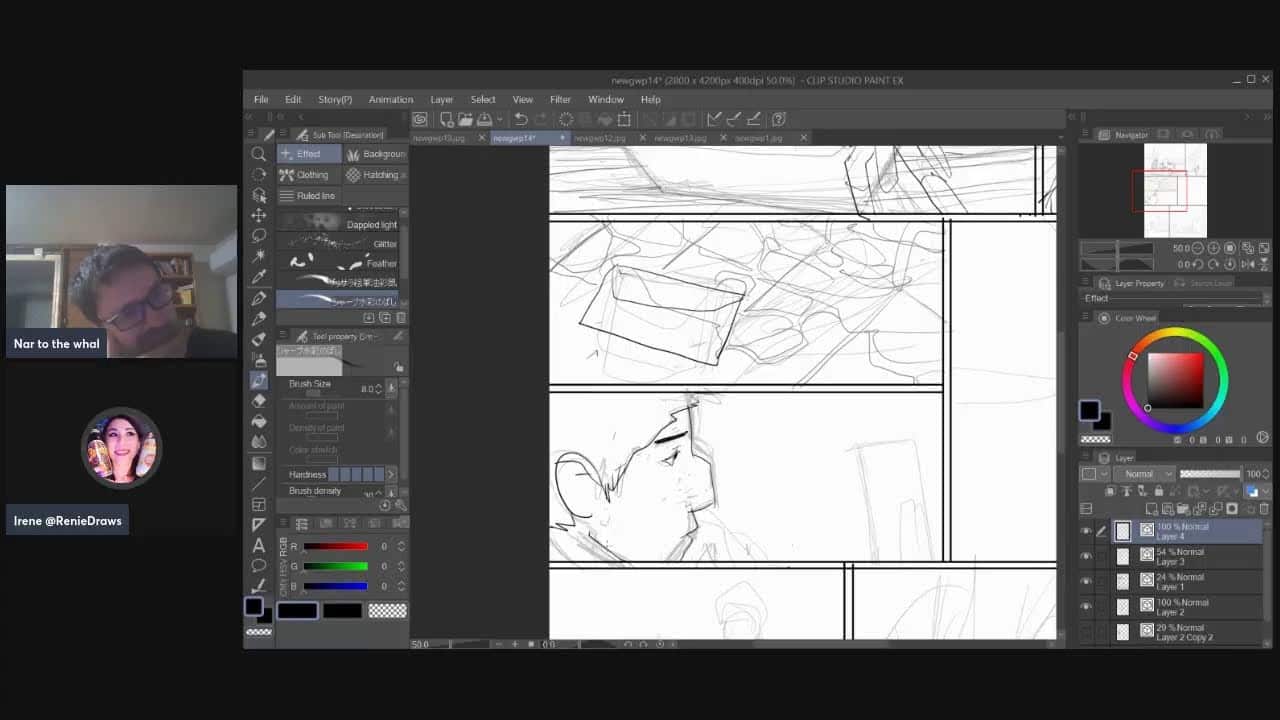Open the Brush Size dynamics dropdown
1280x720 pixels.
pyautogui.click(x=391, y=388)
